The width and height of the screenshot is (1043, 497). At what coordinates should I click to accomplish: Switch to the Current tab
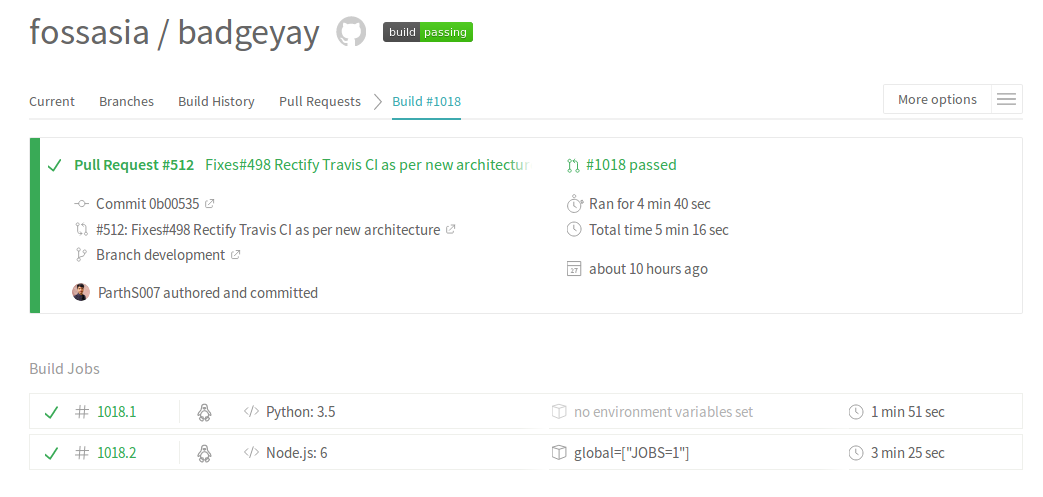(x=52, y=101)
